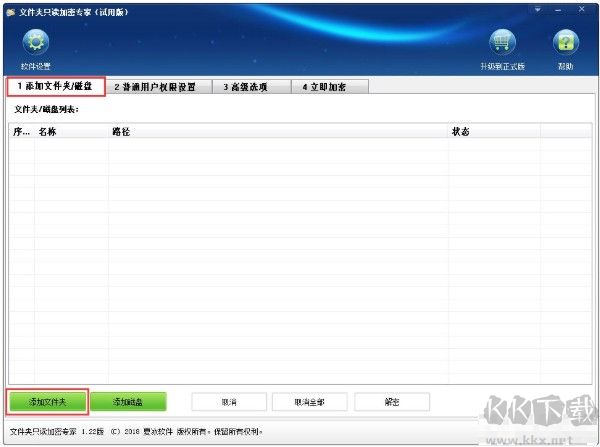This screenshot has width=600, height=447.
Task: Open the 3 高级选项 tab
Action: coord(251,87)
